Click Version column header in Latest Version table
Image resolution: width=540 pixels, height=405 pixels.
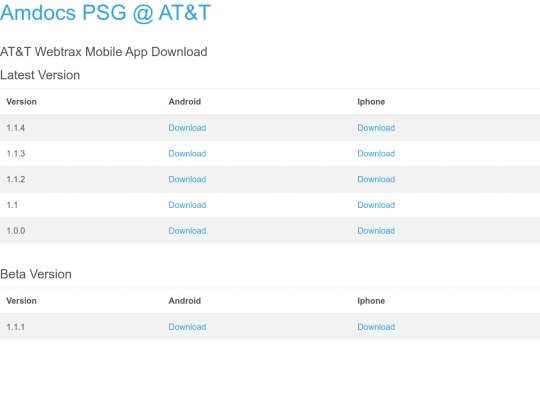click(21, 102)
